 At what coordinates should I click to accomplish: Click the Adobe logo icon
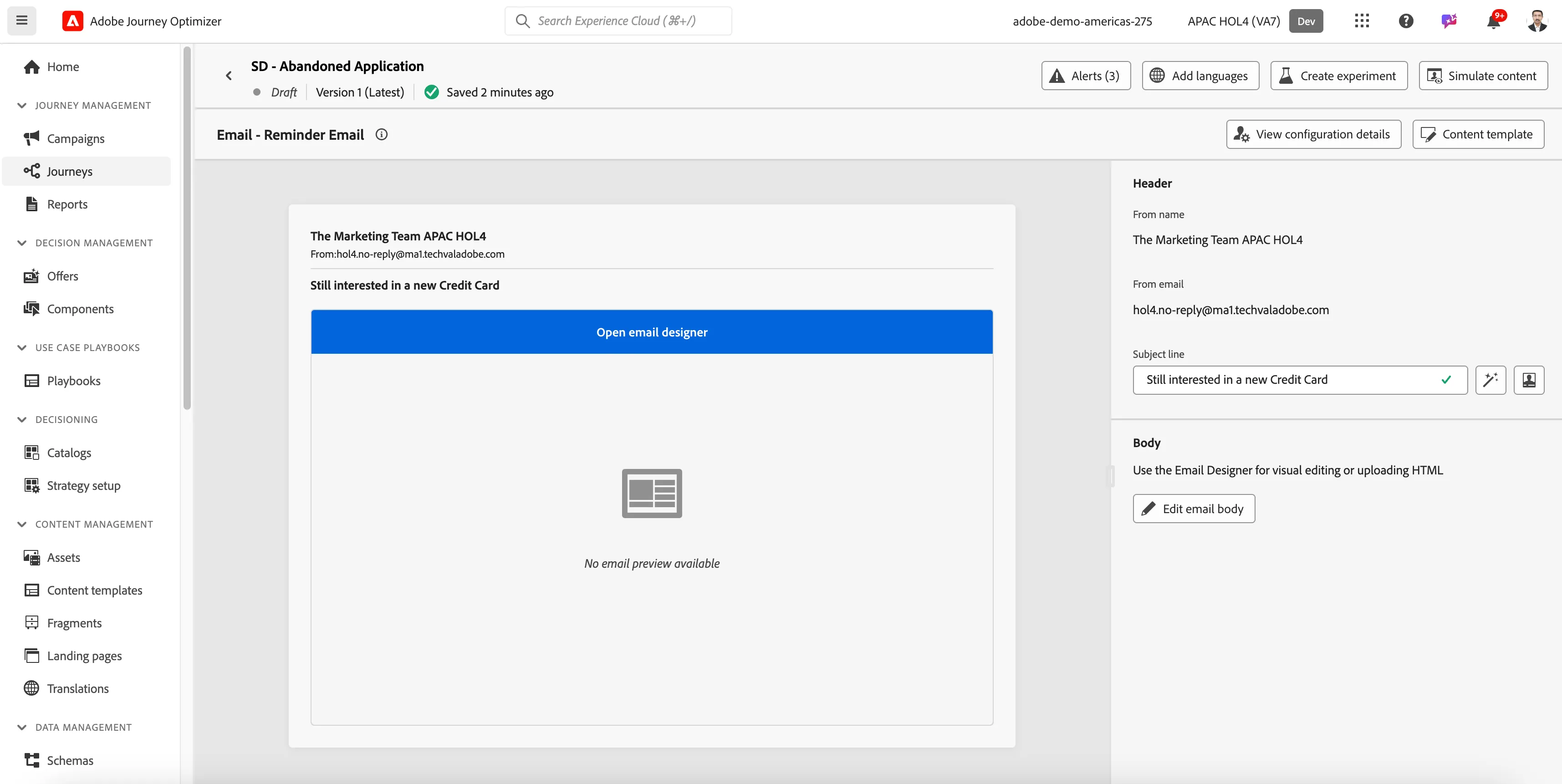[x=72, y=20]
